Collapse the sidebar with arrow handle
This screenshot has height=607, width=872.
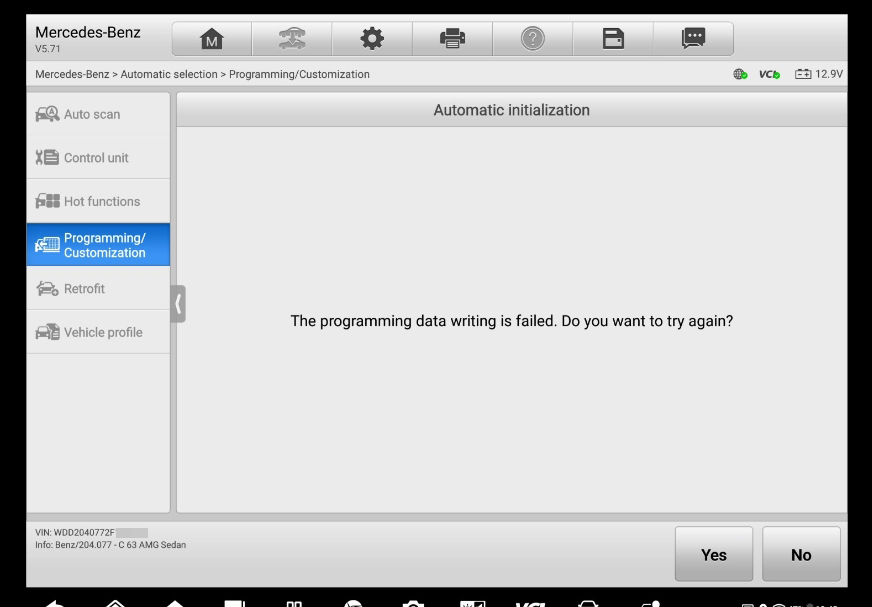tap(178, 304)
